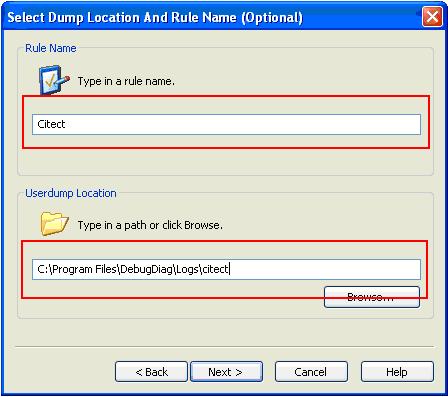The width and height of the screenshot is (448, 397).
Task: Click the dialog title bar text
Action: (x=155, y=17)
